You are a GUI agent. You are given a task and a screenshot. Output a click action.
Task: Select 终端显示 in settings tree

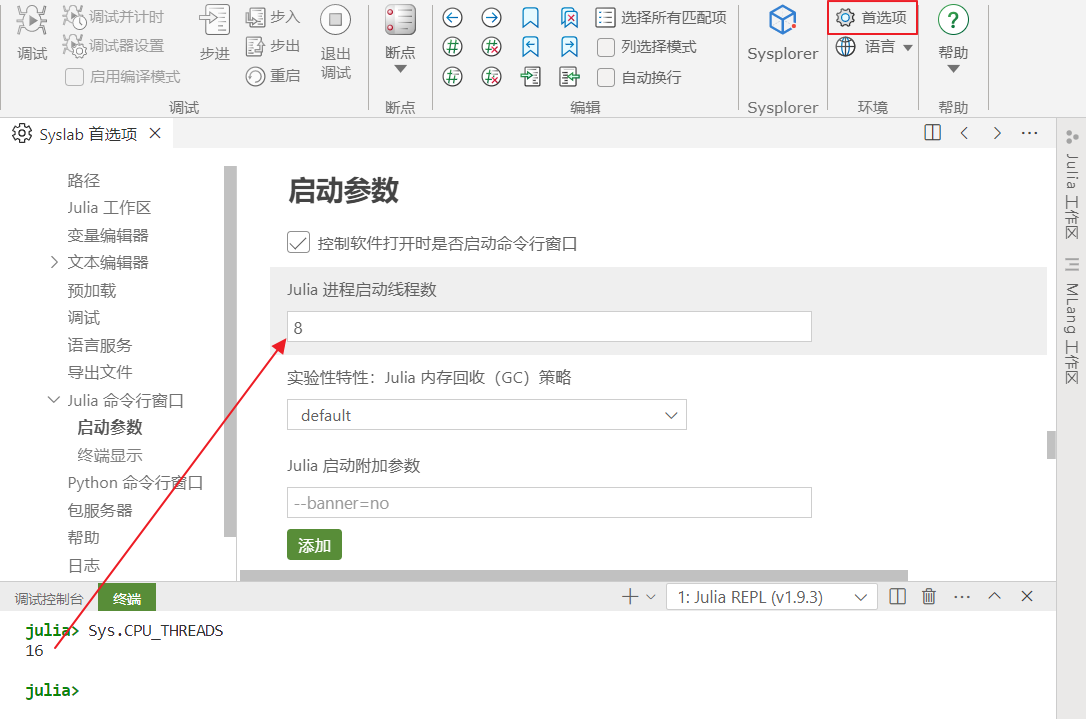coord(110,455)
